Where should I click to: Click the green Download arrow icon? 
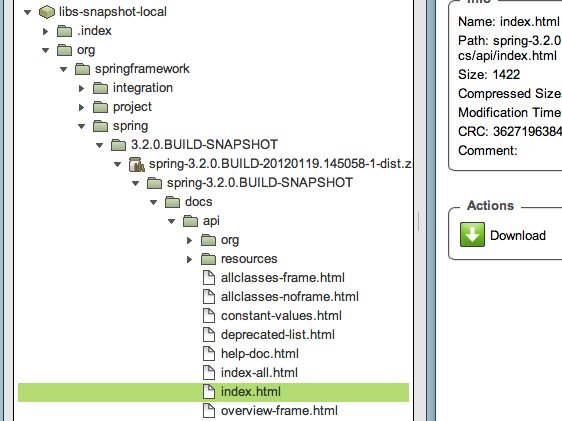tap(472, 235)
